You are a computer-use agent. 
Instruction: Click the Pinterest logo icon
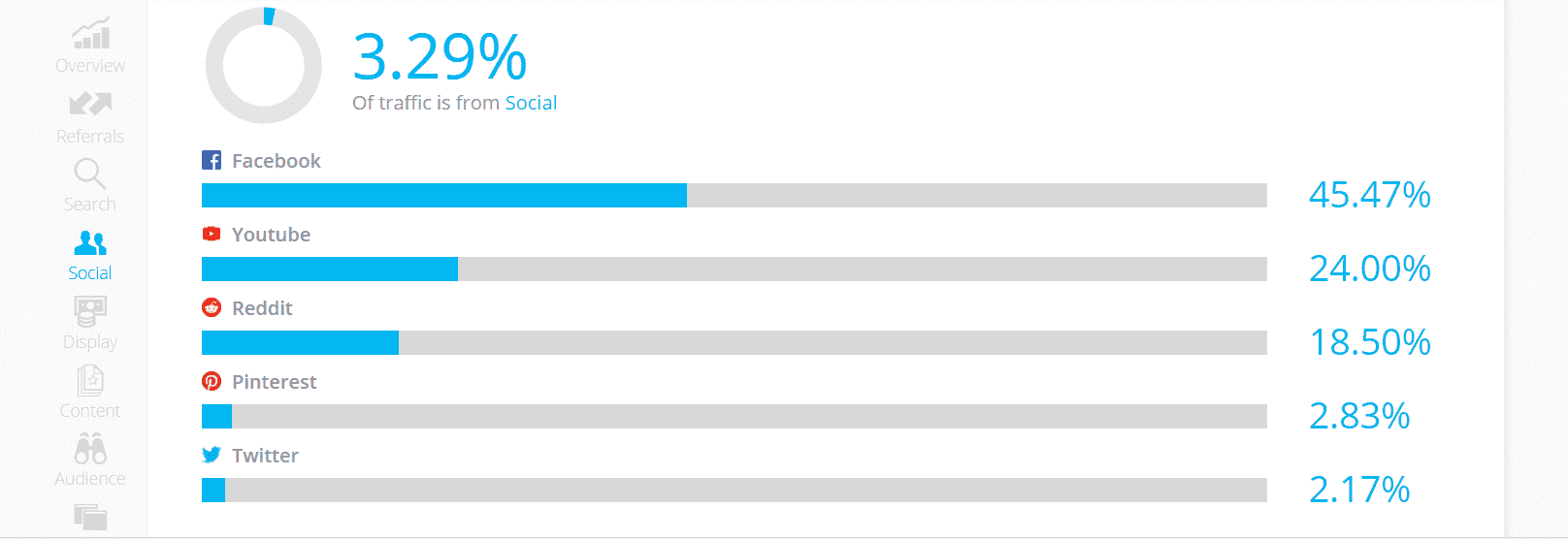pyautogui.click(x=212, y=381)
